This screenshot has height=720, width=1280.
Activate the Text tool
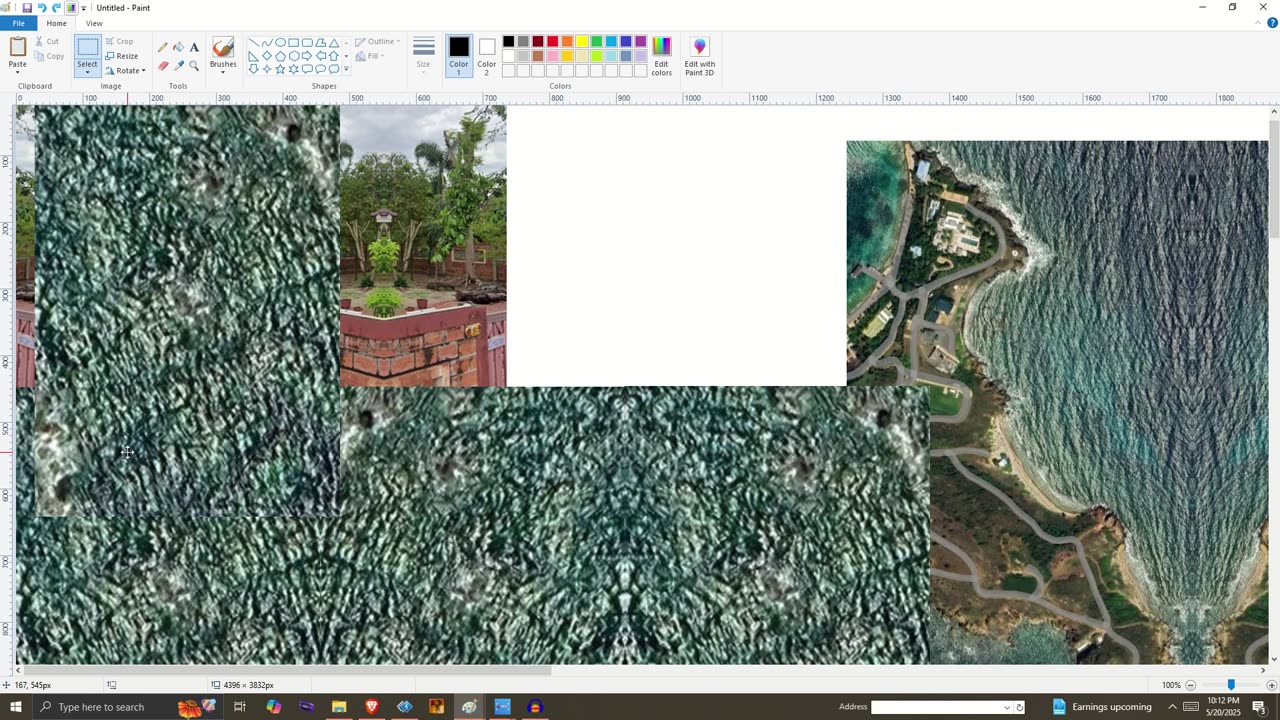click(194, 47)
